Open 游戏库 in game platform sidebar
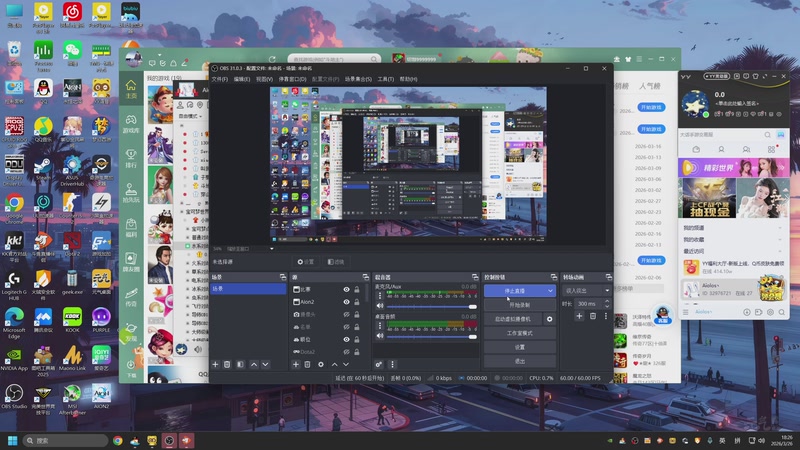Viewport: 800px width, 450px height. tap(131, 123)
